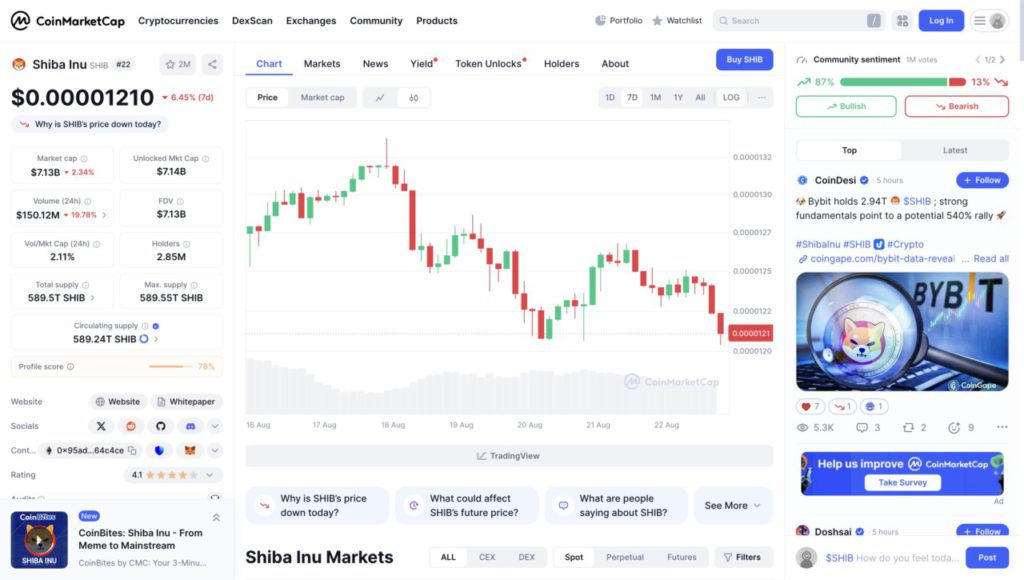
Task: Switch to the Holders tab
Action: [561, 64]
